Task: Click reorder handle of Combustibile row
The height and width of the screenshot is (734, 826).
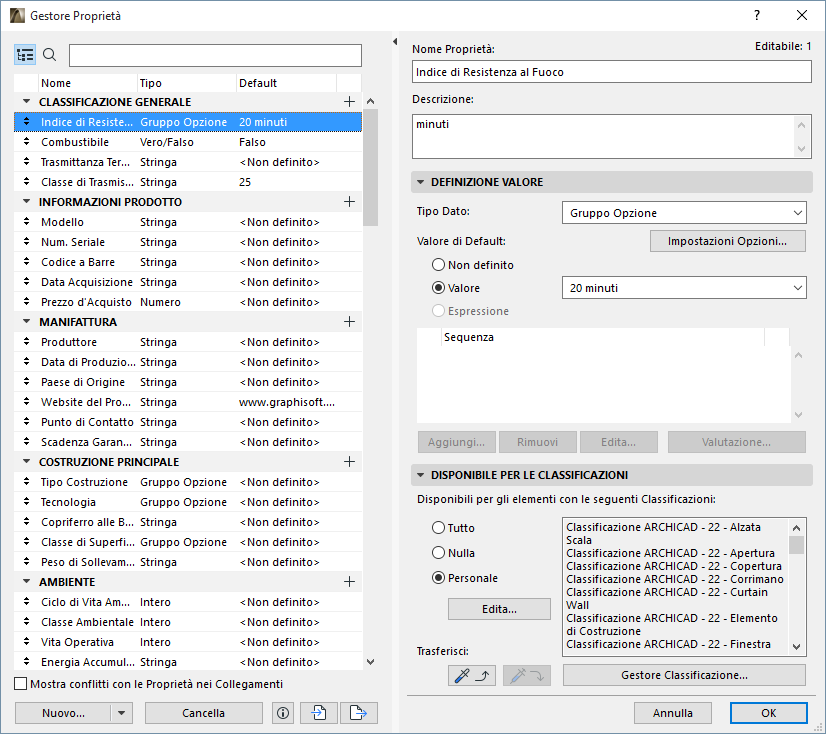Action: point(26,142)
